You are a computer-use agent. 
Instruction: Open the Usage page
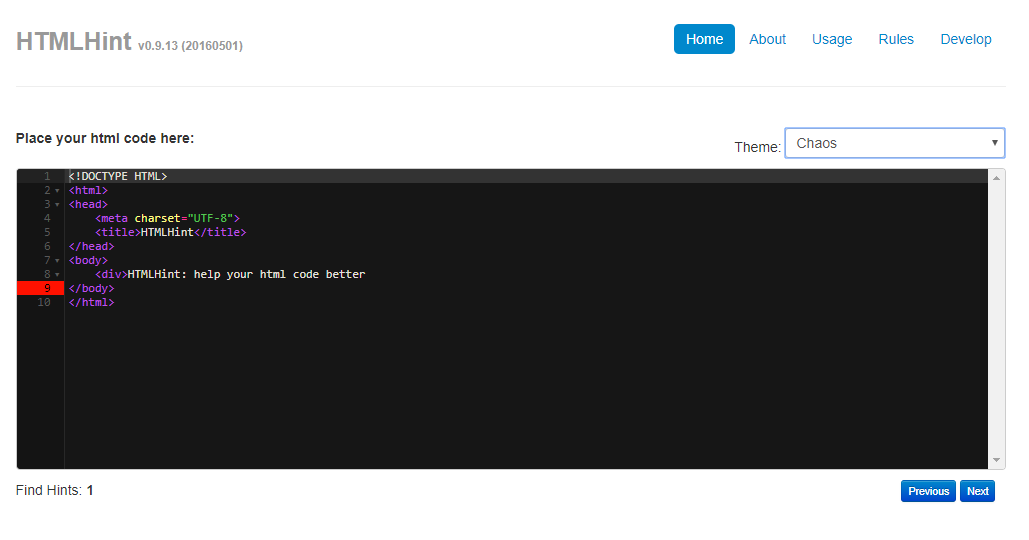tap(831, 39)
